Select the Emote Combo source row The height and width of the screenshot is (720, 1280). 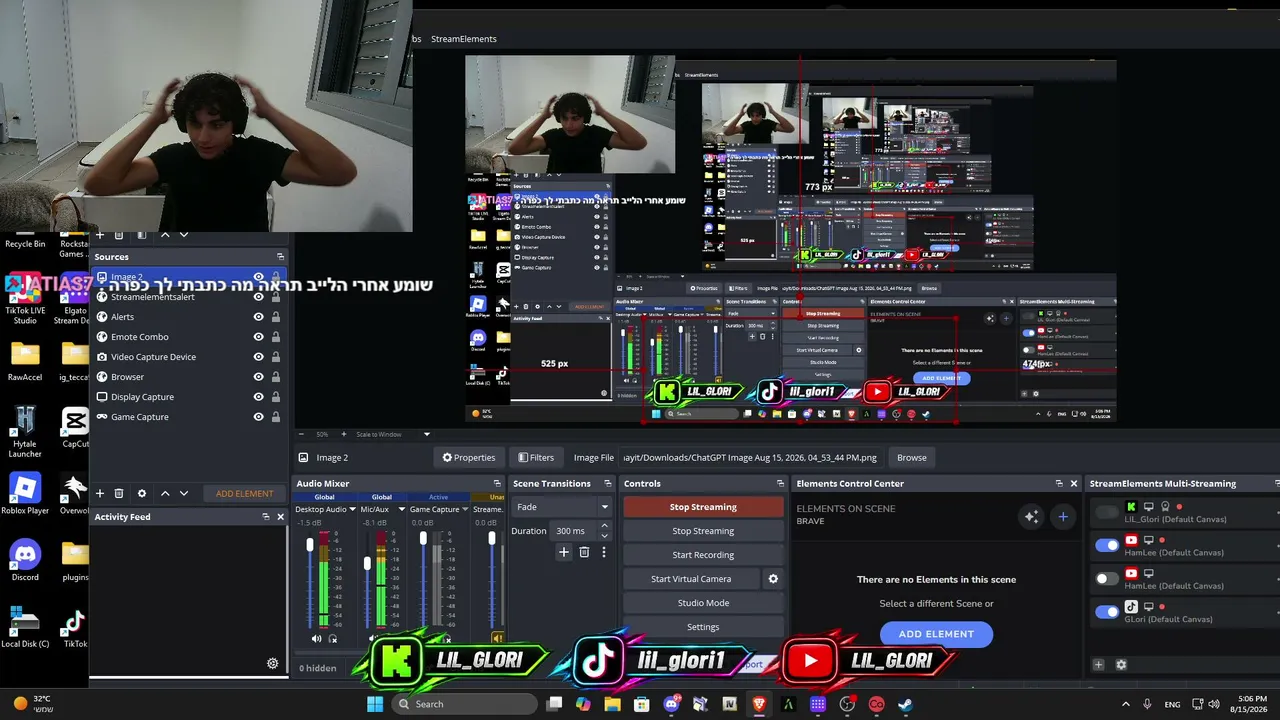188,337
